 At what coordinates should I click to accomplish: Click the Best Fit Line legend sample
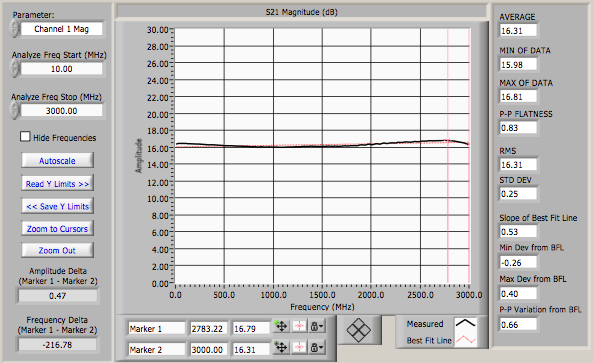pos(466,340)
